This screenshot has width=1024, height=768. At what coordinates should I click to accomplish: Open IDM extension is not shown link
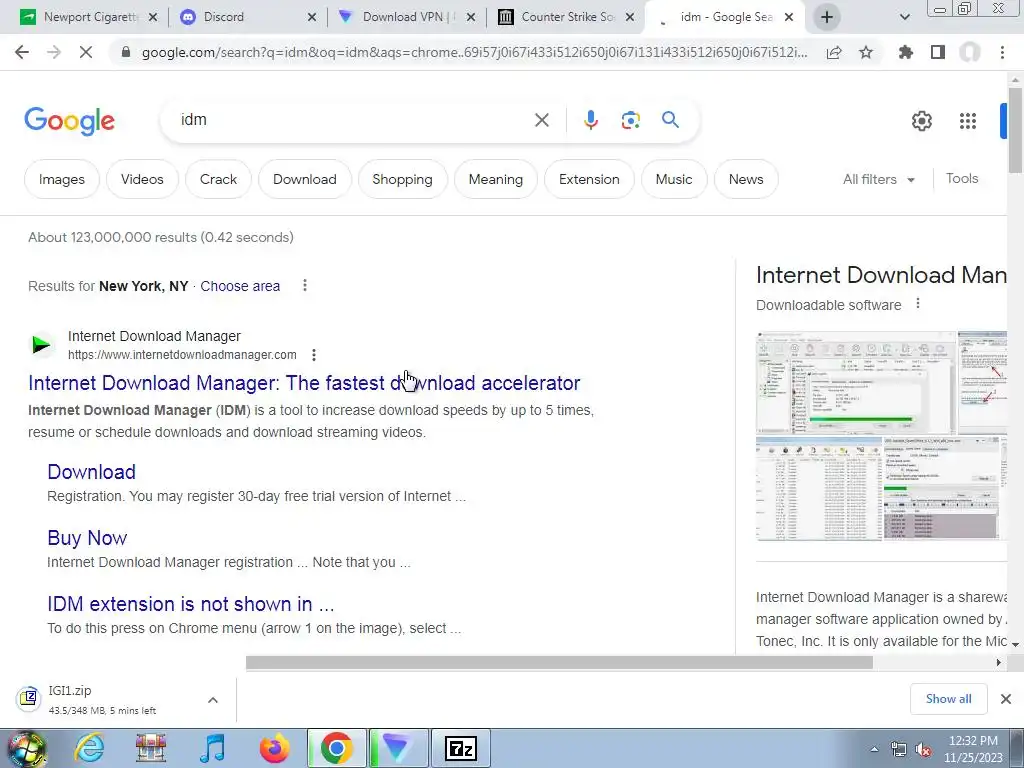191,604
